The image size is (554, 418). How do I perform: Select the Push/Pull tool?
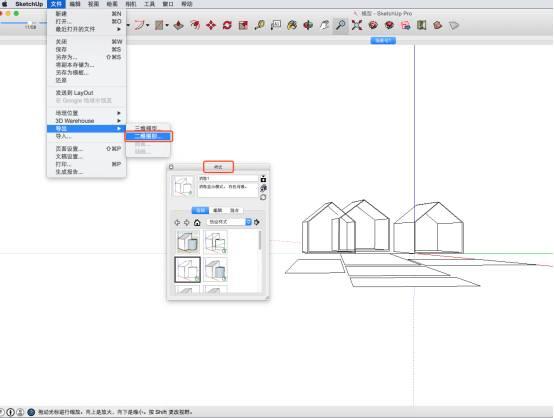coord(178,25)
